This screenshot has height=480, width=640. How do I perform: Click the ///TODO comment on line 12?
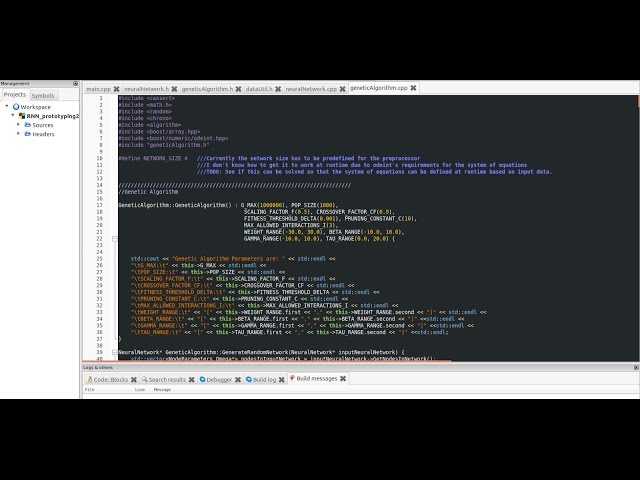point(374,172)
